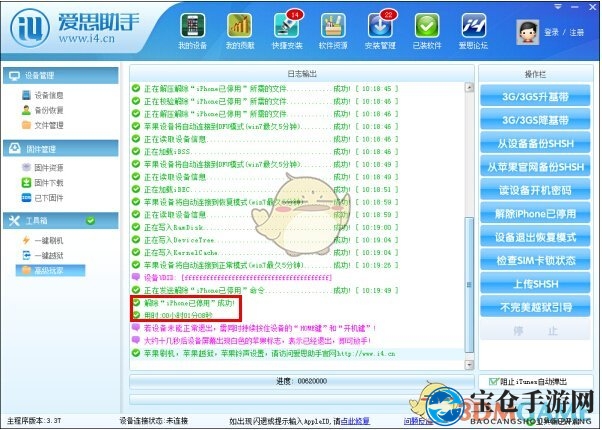The height and width of the screenshot is (430, 602).
Task: Click the www.i4.cn address text
Action: click(87, 39)
